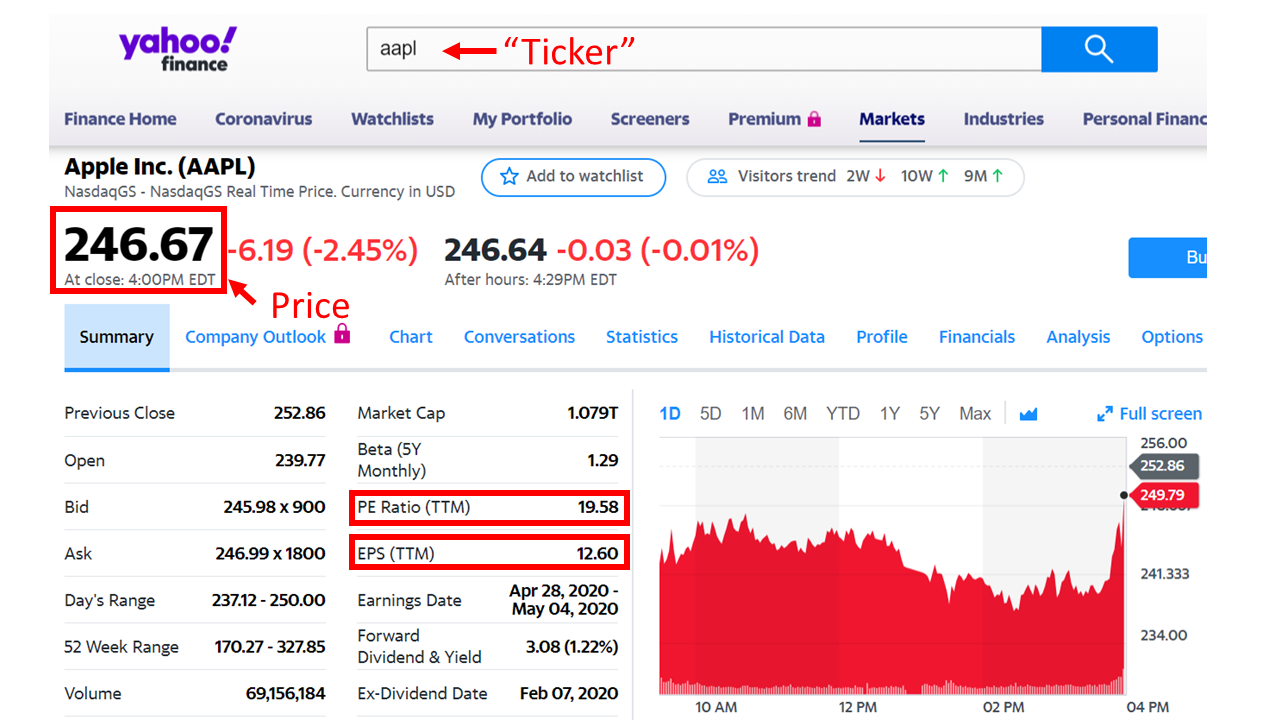Open the Conversations tab
The image size is (1280, 720).
click(x=519, y=337)
